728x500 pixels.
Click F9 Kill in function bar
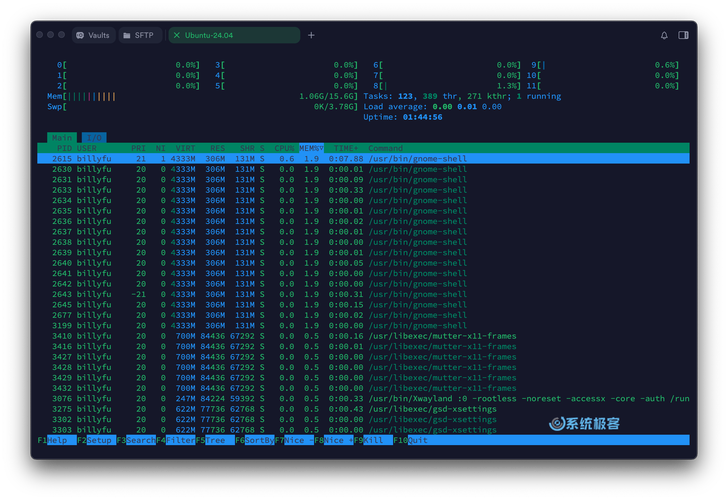(373, 440)
